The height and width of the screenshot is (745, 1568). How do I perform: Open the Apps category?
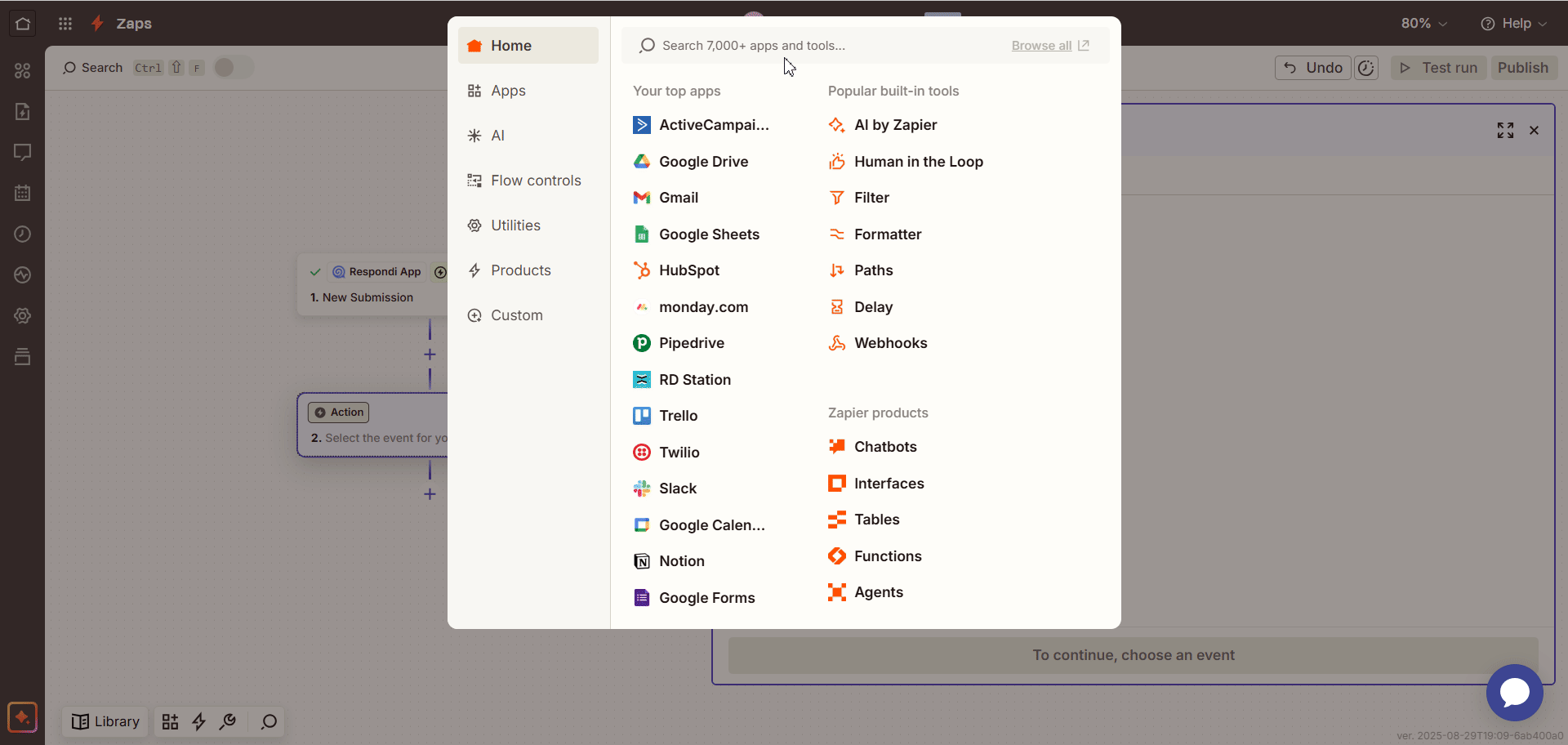coord(528,91)
